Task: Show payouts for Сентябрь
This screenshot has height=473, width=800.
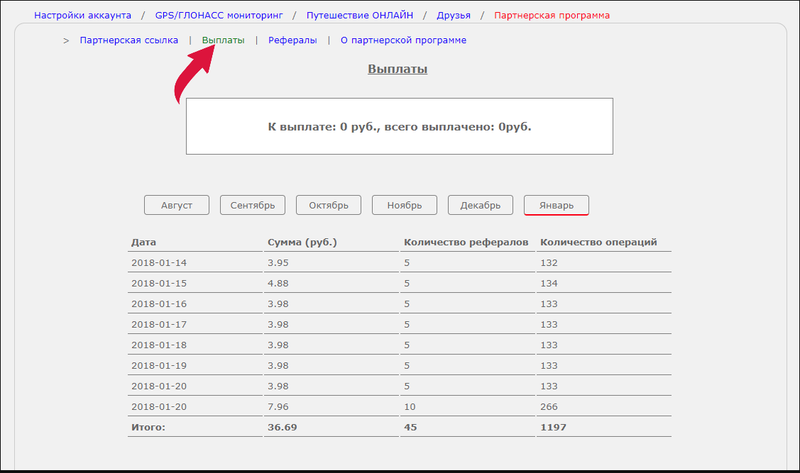Action: (x=252, y=205)
